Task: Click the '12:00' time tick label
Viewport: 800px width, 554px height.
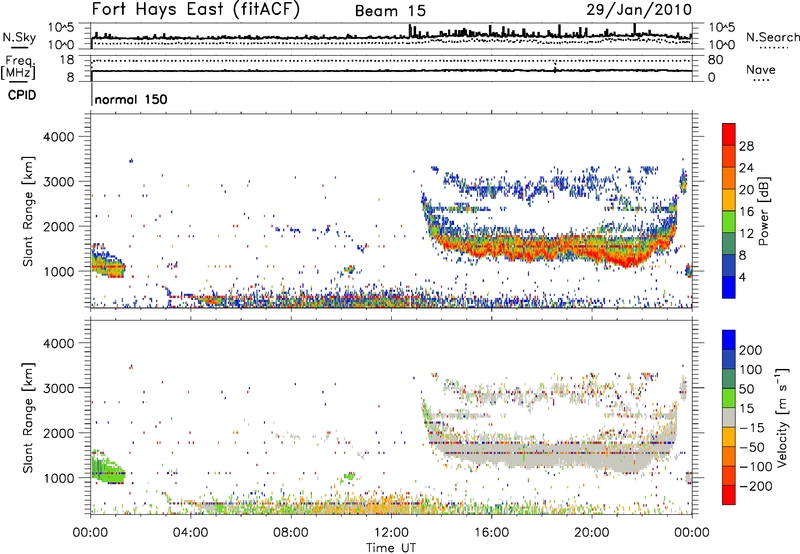Action: tap(391, 533)
